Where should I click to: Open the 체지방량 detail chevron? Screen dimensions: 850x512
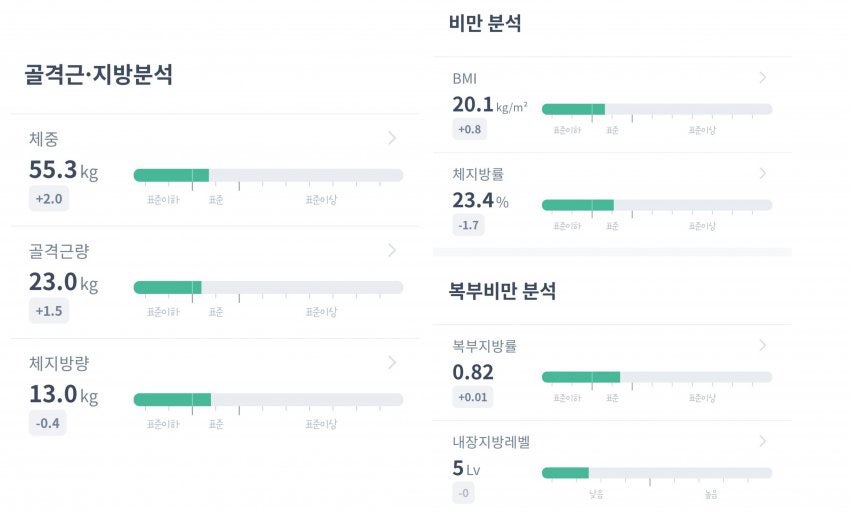click(x=392, y=362)
